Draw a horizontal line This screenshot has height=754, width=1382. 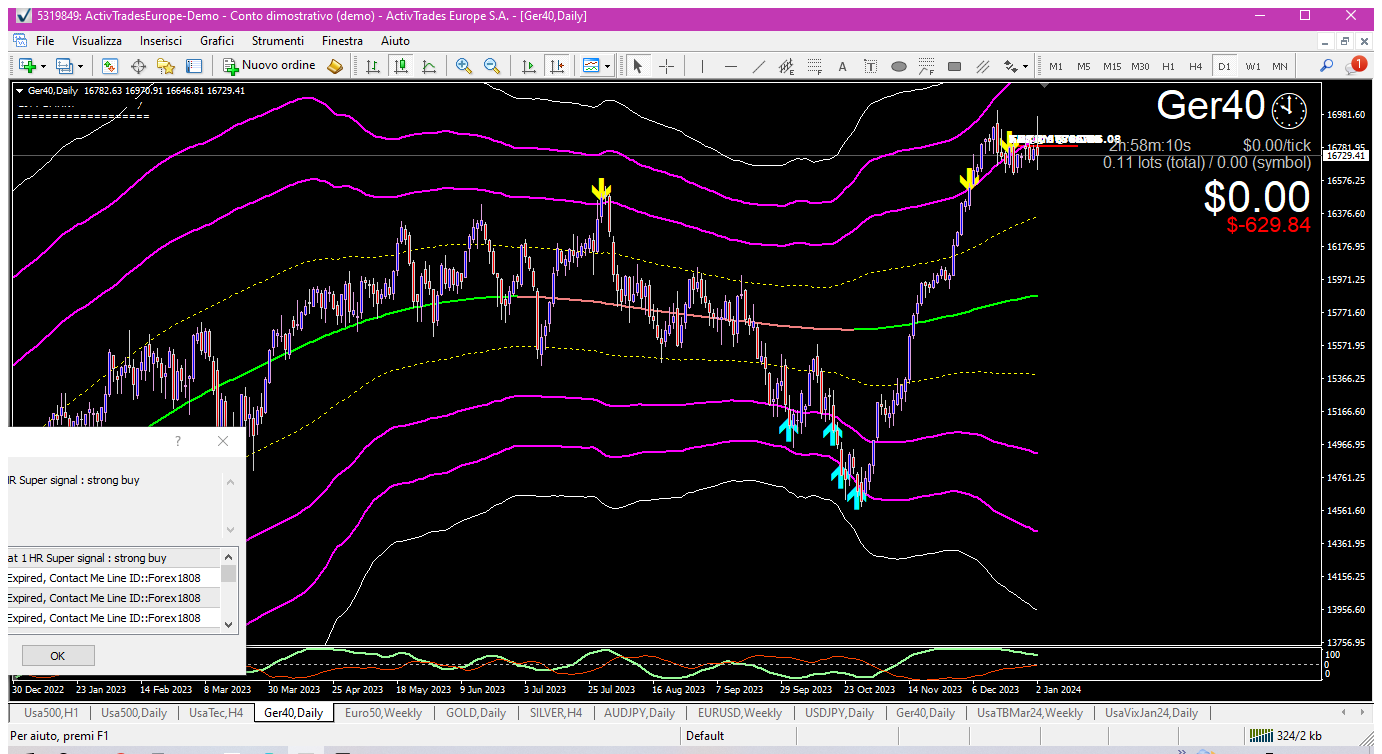click(731, 66)
